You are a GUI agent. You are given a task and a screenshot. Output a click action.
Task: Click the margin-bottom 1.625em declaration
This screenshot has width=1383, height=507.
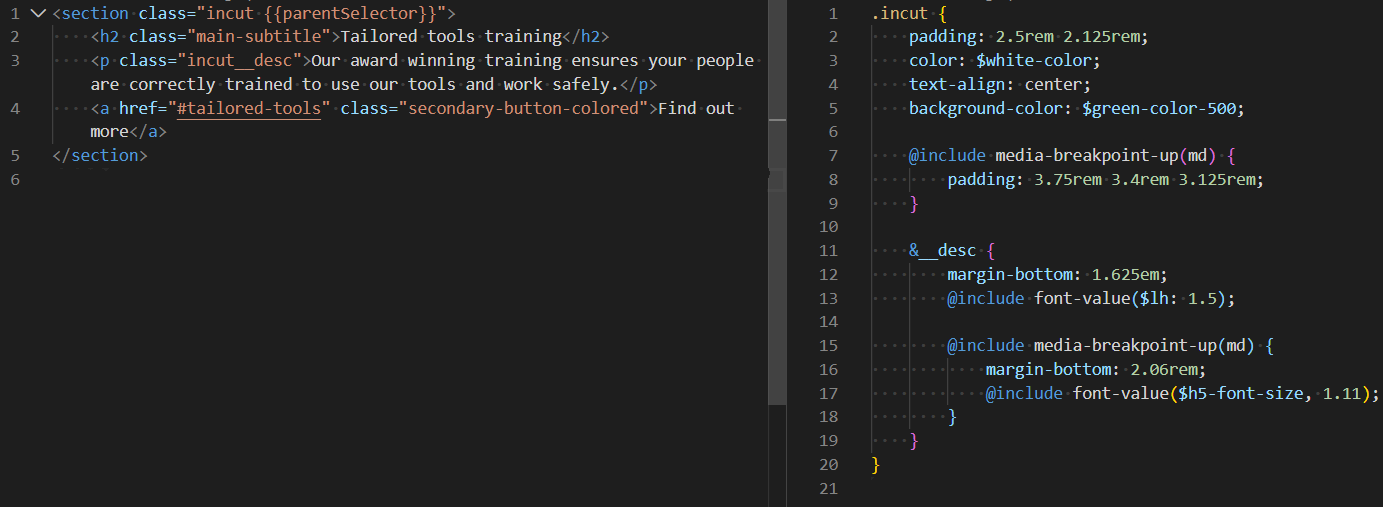[x=1057, y=274]
